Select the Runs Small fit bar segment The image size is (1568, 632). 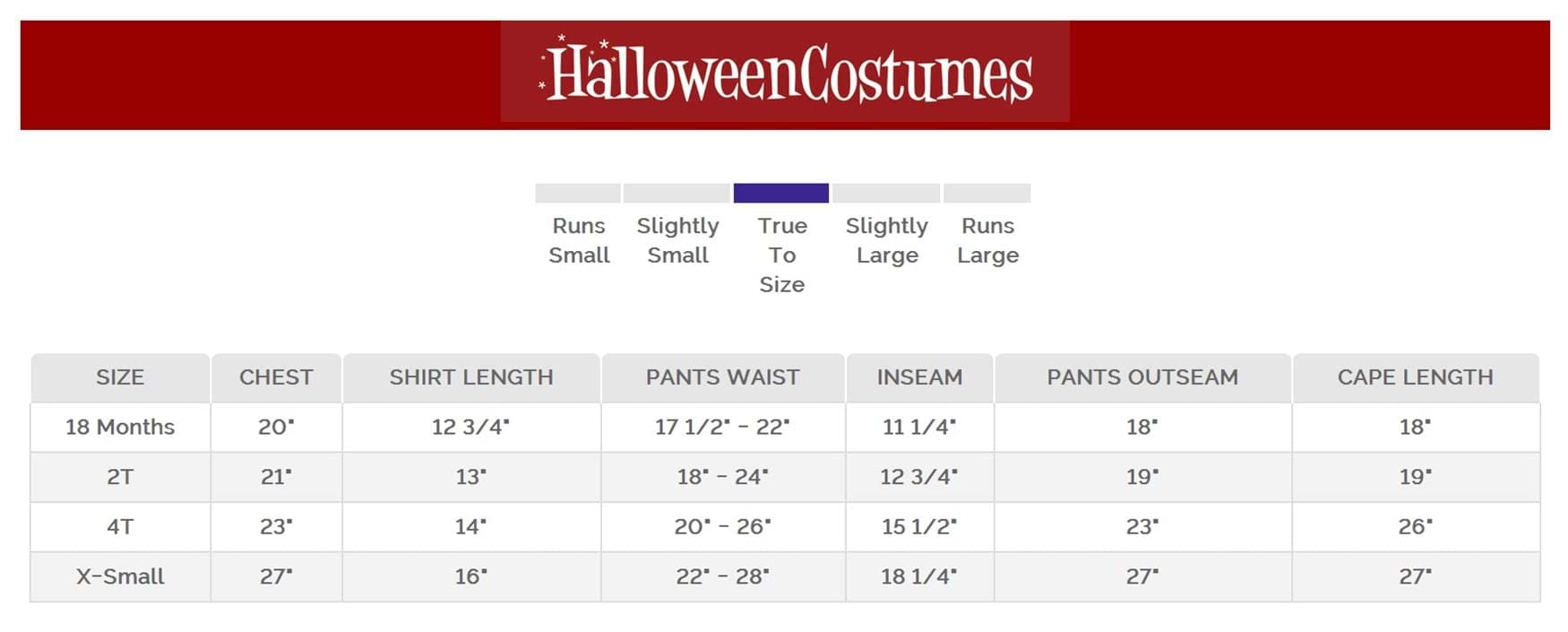(578, 193)
